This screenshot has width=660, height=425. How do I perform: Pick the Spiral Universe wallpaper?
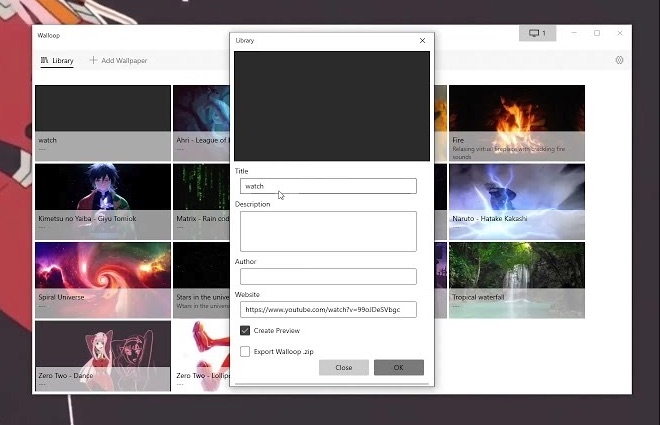[x=103, y=280]
